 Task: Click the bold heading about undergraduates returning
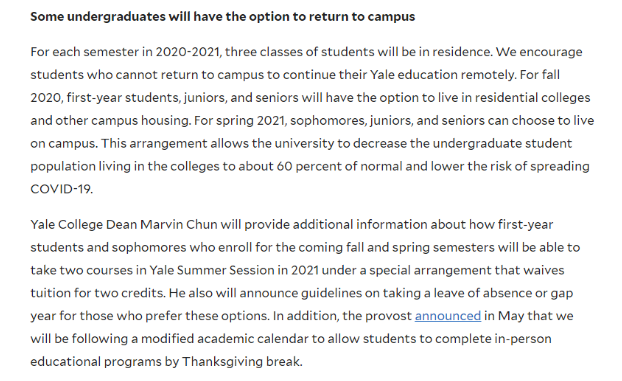[223, 17]
